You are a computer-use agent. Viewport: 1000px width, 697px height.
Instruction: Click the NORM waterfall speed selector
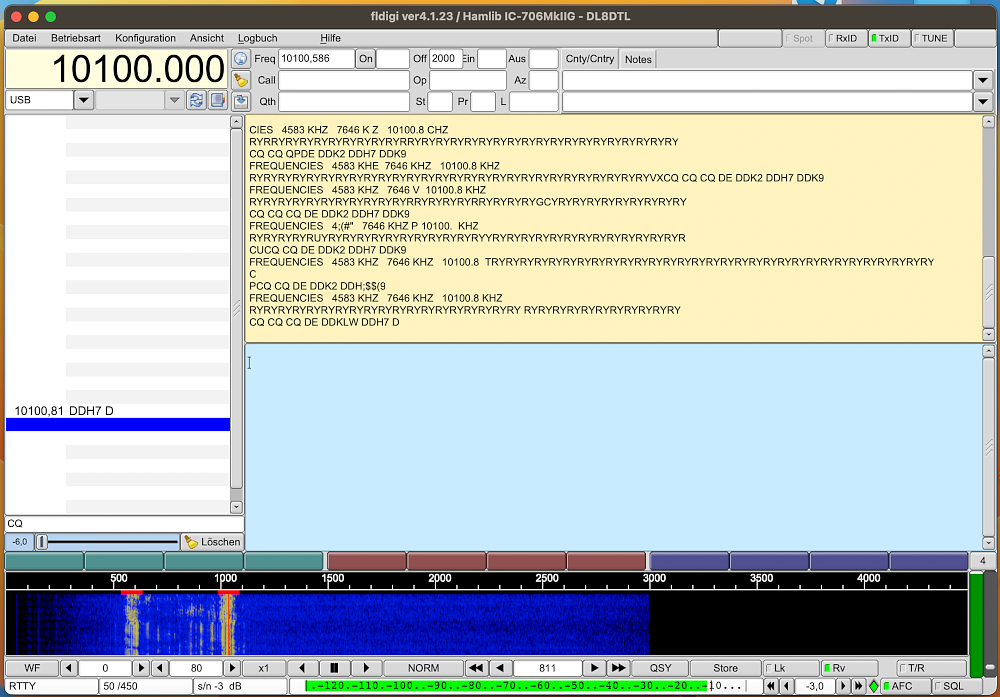tap(423, 668)
